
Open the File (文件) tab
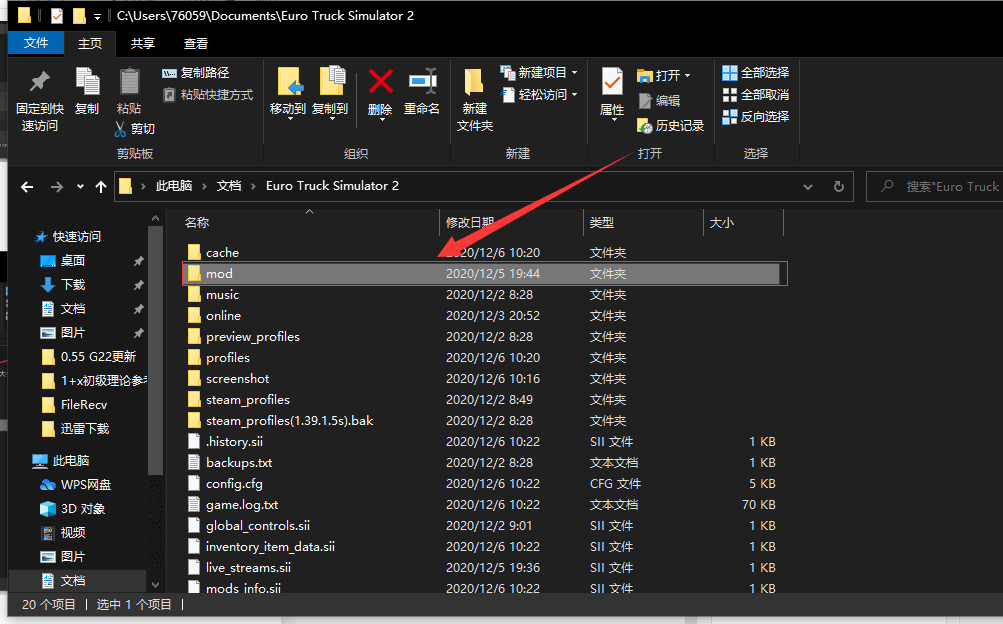click(x=36, y=43)
